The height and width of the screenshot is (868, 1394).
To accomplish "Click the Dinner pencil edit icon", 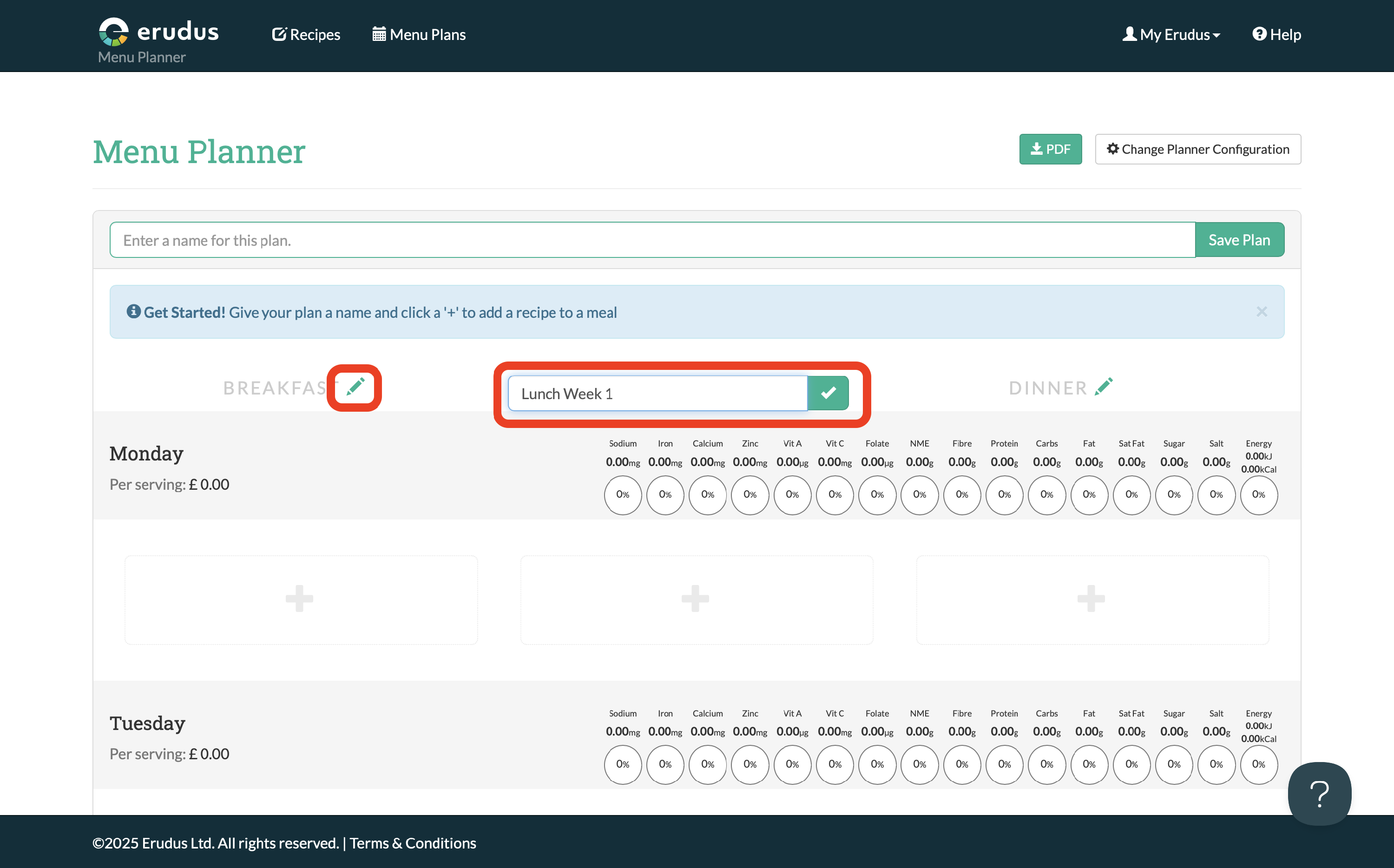I will tap(1103, 387).
